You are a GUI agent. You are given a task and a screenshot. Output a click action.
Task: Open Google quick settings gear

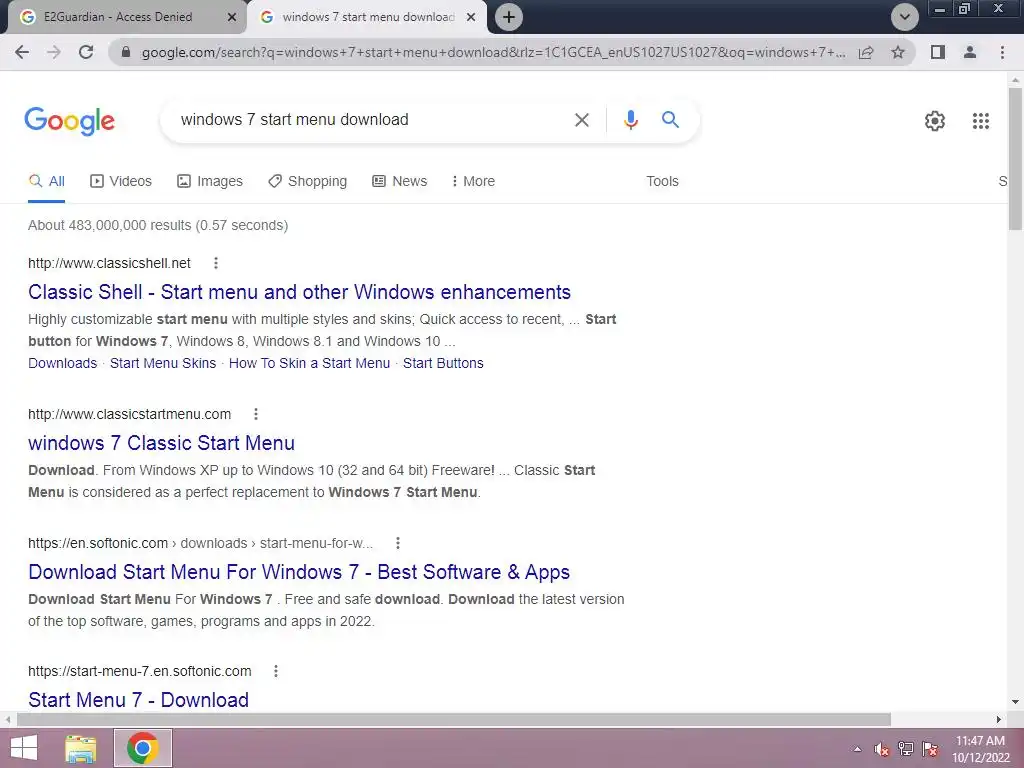click(935, 121)
